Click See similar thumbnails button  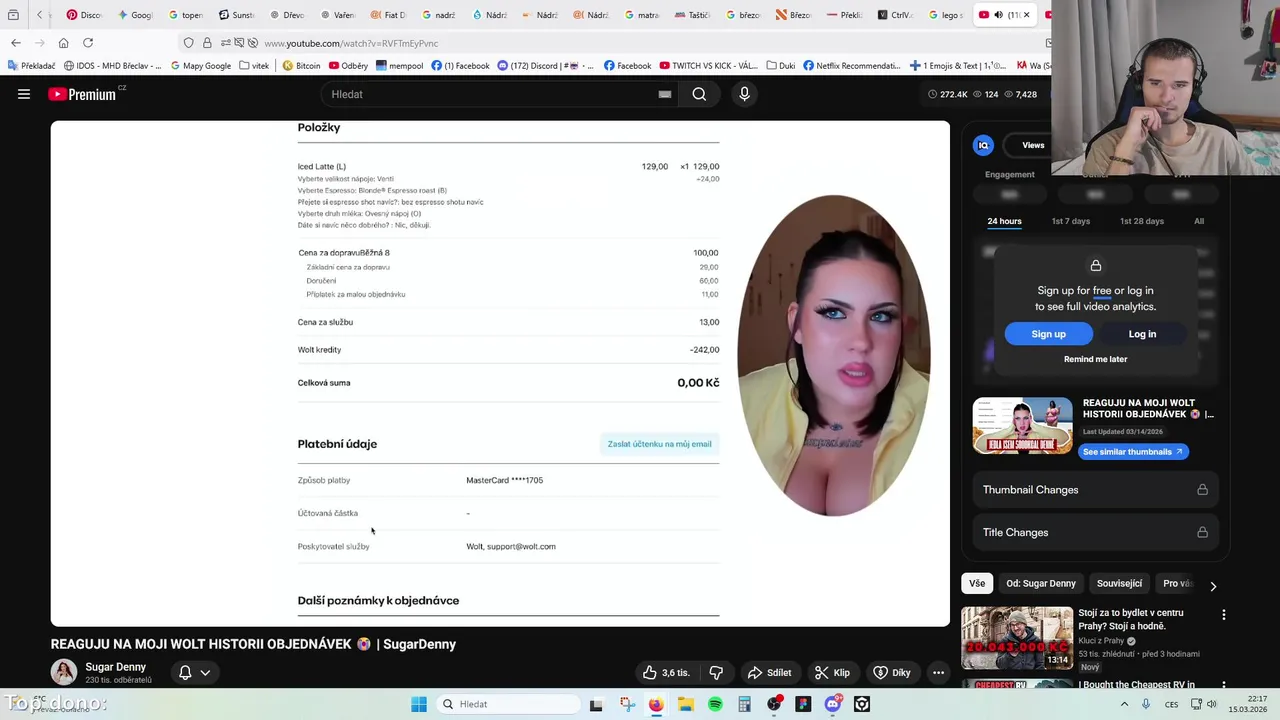[x=1132, y=452]
